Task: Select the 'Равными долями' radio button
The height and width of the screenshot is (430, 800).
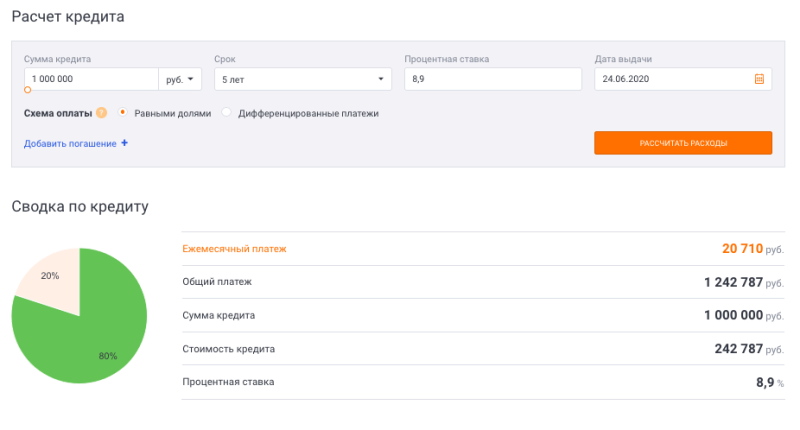Action: click(x=122, y=112)
